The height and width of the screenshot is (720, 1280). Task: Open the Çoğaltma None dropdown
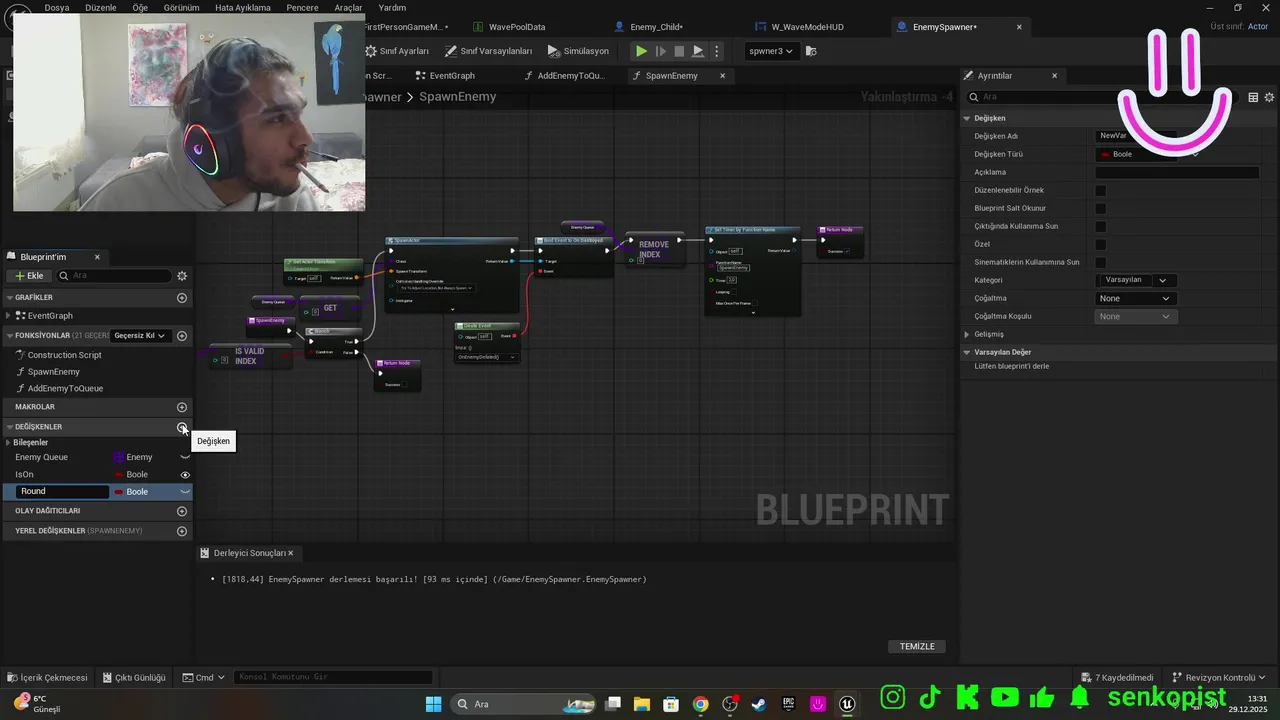point(1135,298)
